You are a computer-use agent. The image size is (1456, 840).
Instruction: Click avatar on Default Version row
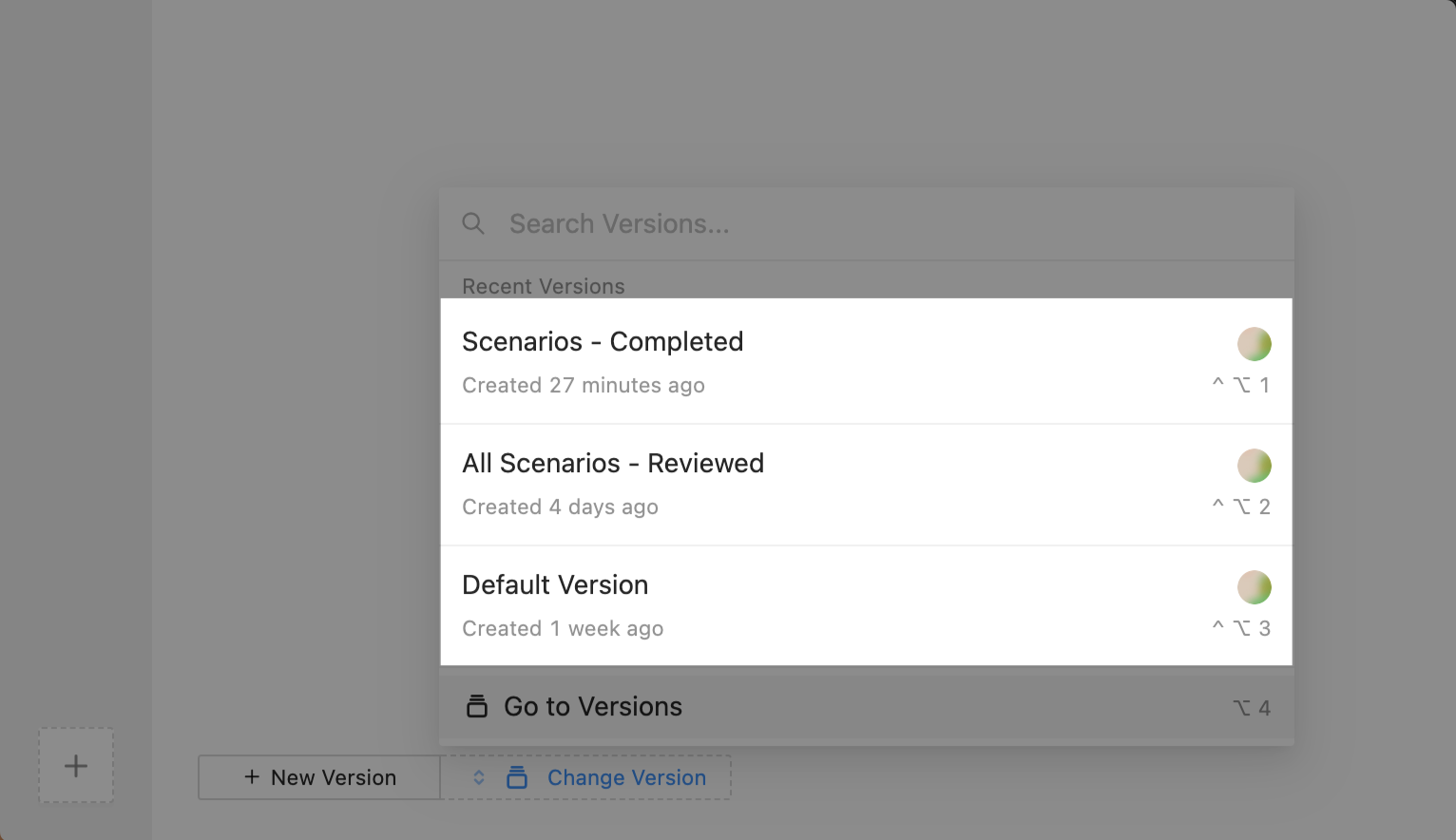click(x=1254, y=587)
